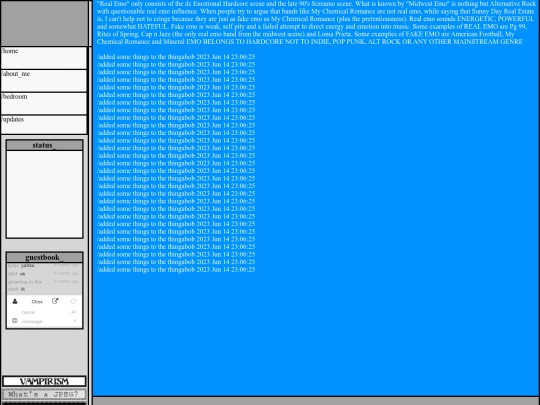
Task: Click the VAMPIRISM badge button
Action: [44, 381]
